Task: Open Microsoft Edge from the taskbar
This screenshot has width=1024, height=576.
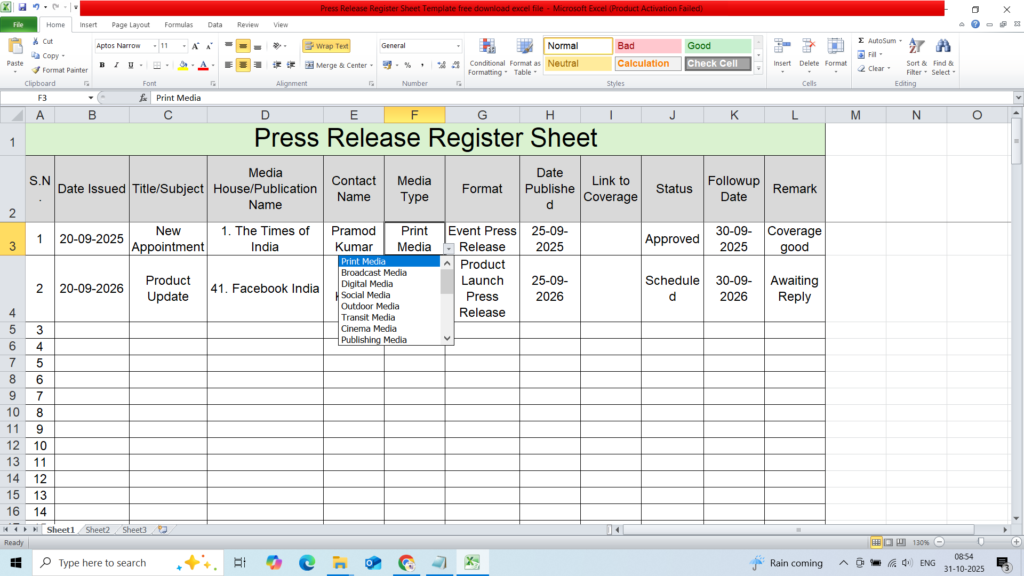Action: coord(306,563)
